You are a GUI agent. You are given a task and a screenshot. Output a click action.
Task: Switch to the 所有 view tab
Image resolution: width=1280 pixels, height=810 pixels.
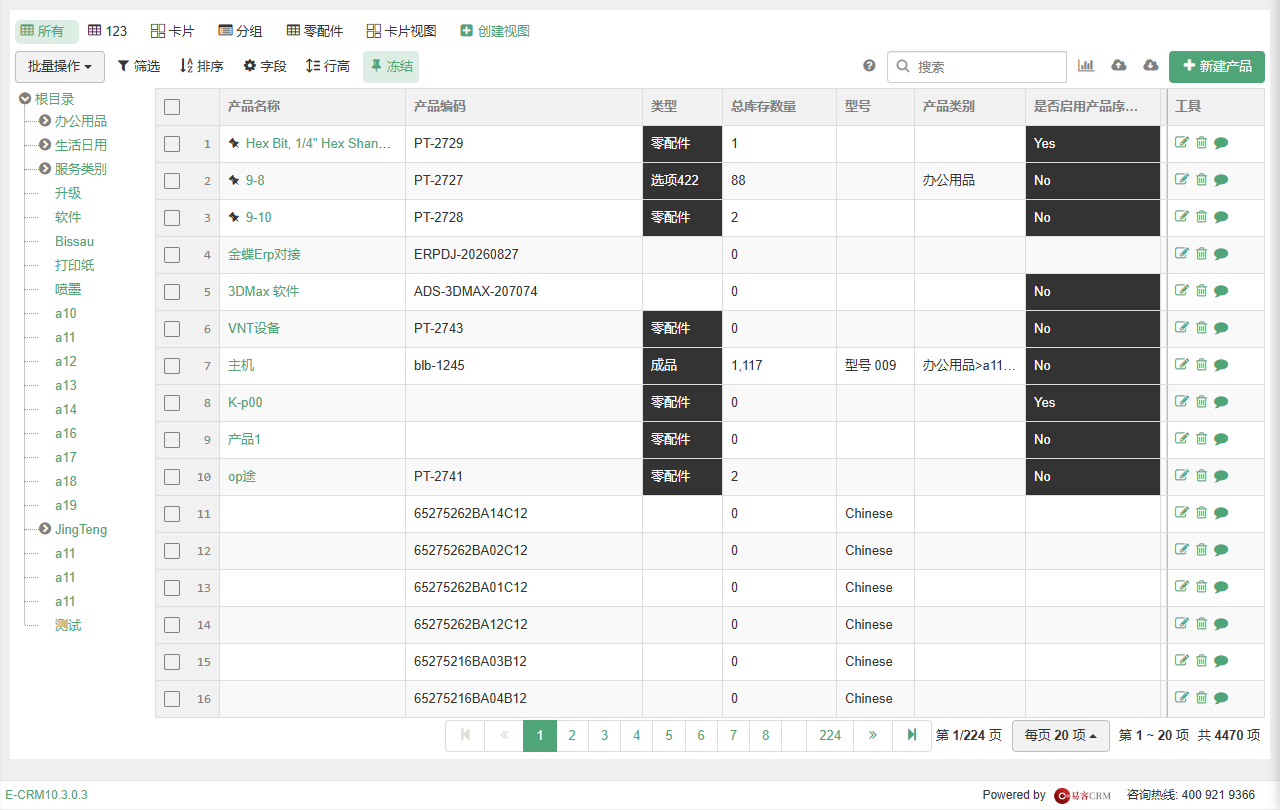point(47,31)
